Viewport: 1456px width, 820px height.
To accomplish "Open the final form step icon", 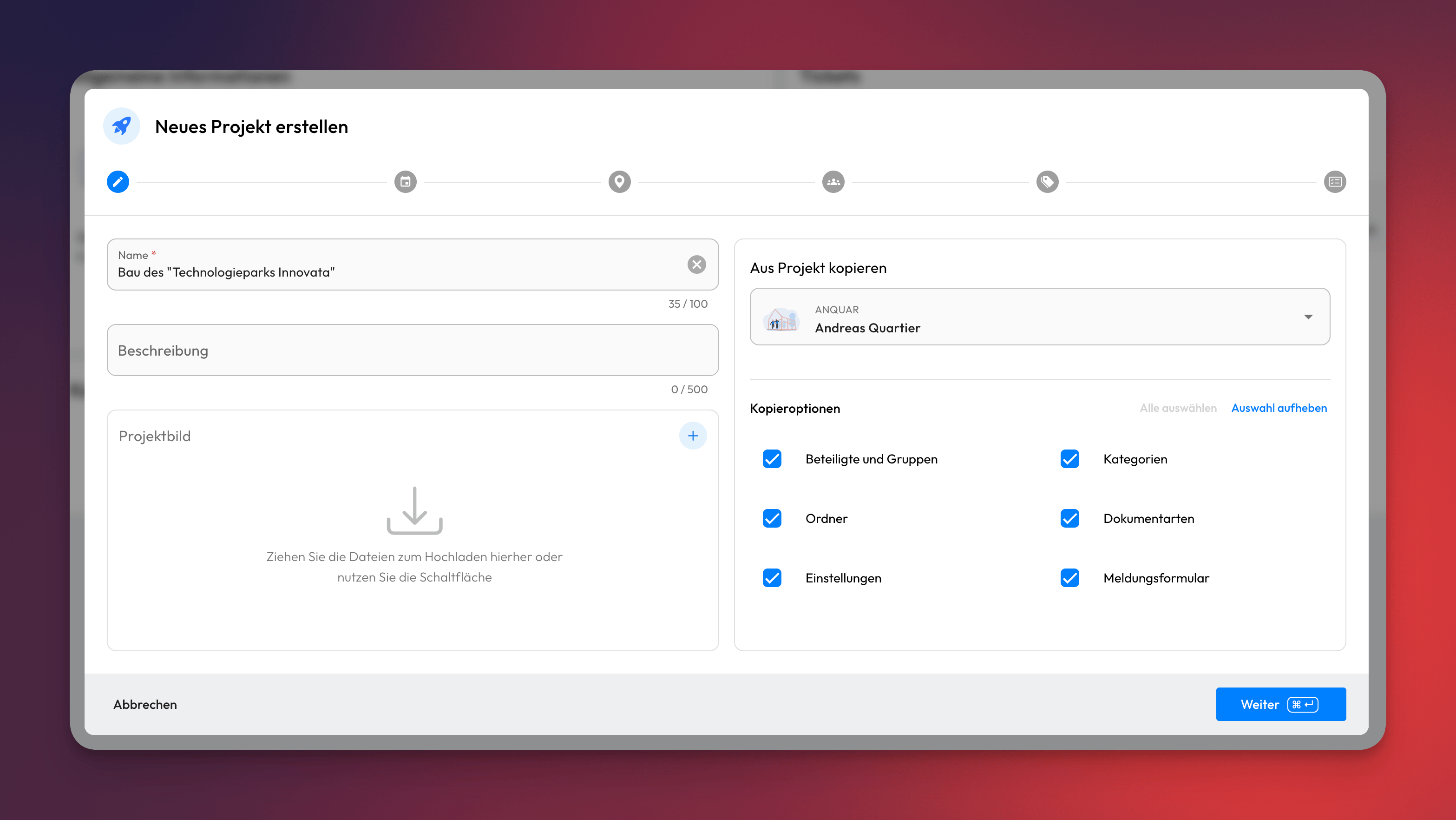I will (1334, 182).
